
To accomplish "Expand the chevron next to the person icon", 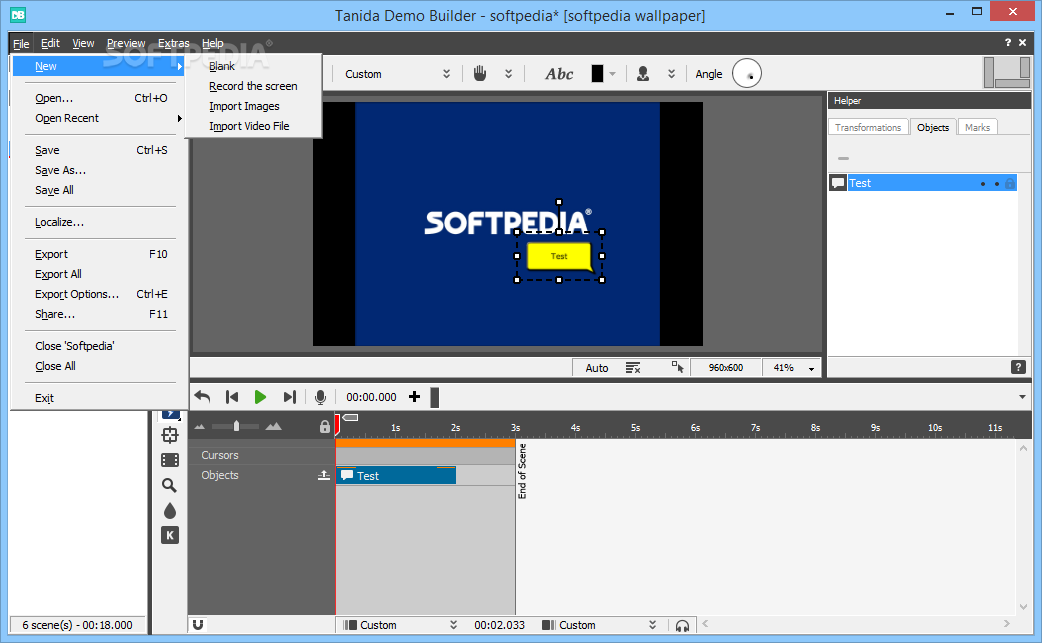I will [x=672, y=74].
